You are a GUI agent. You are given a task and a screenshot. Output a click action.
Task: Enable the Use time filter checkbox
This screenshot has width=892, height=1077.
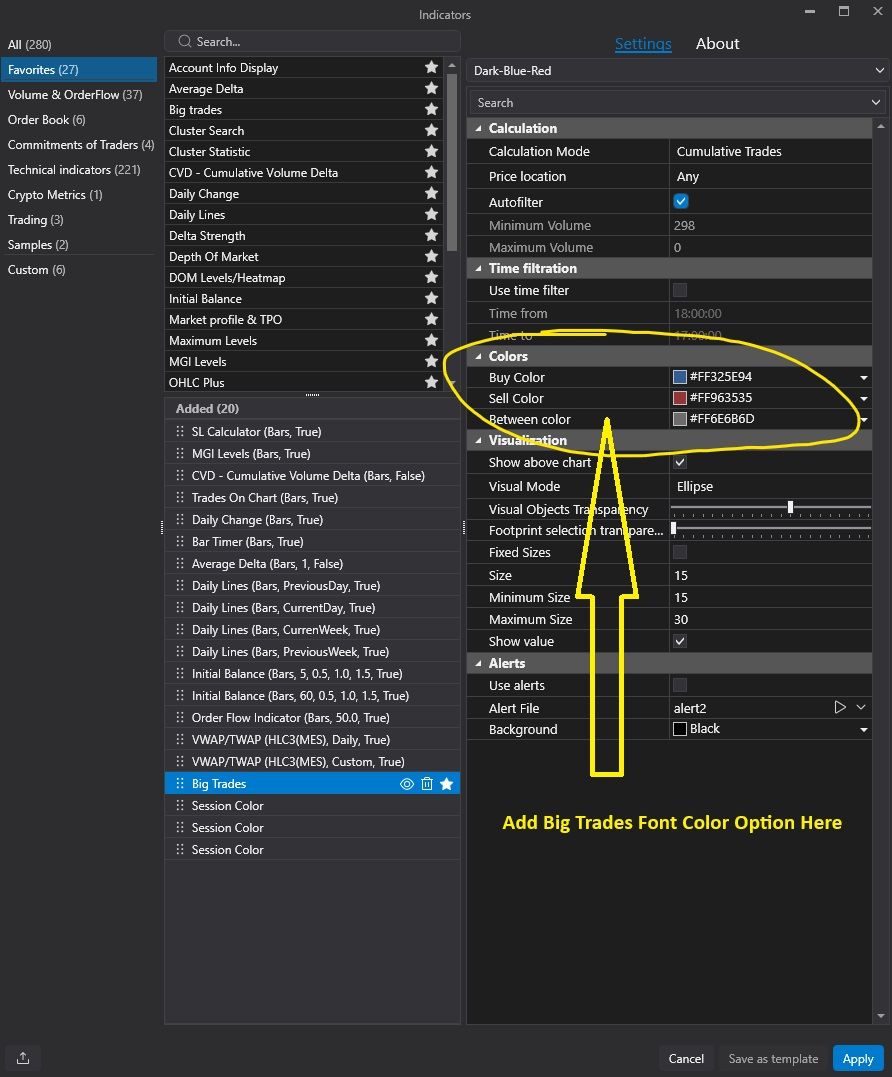click(680, 290)
